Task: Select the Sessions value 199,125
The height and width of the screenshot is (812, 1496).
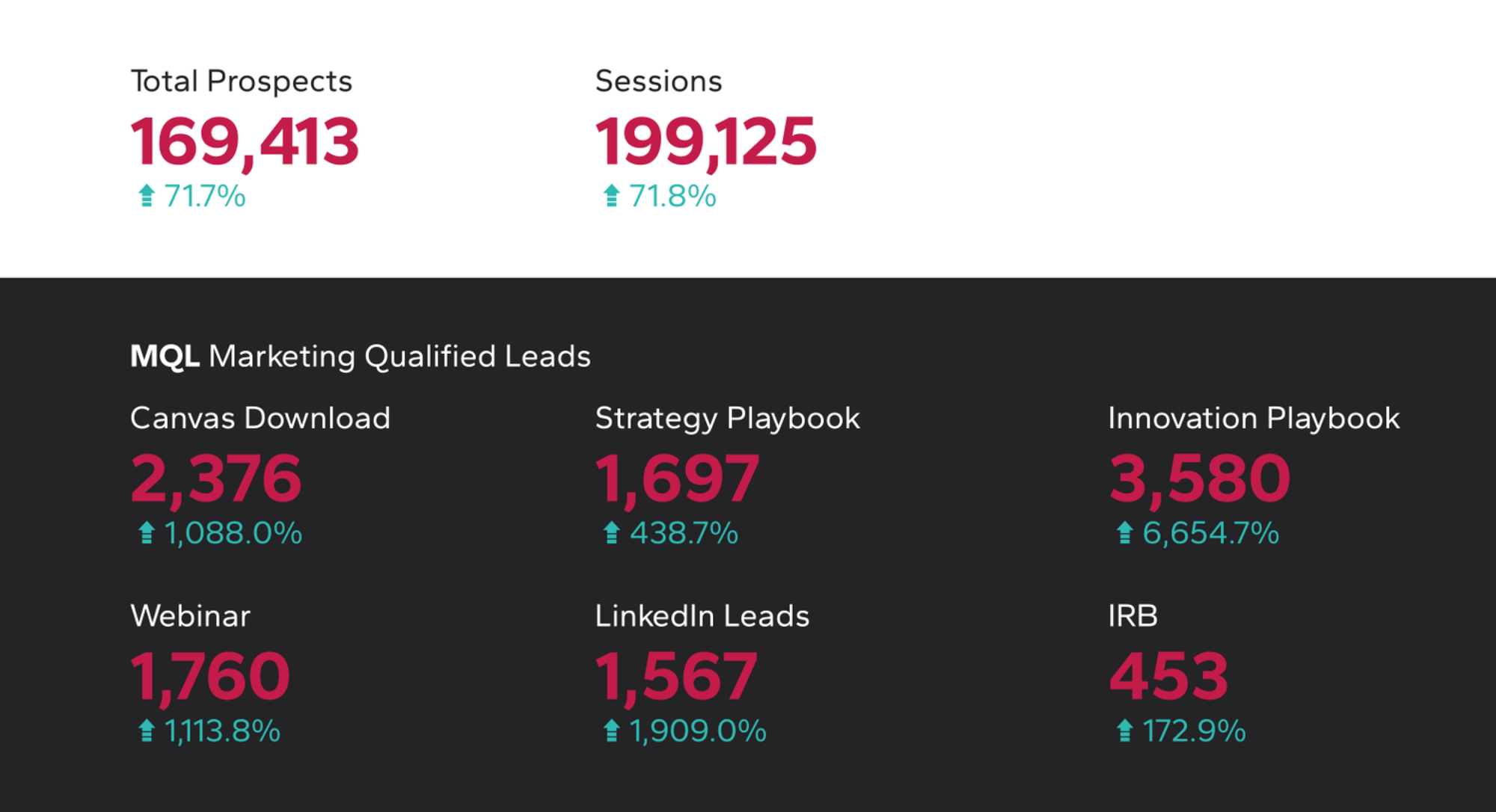Action: click(705, 142)
